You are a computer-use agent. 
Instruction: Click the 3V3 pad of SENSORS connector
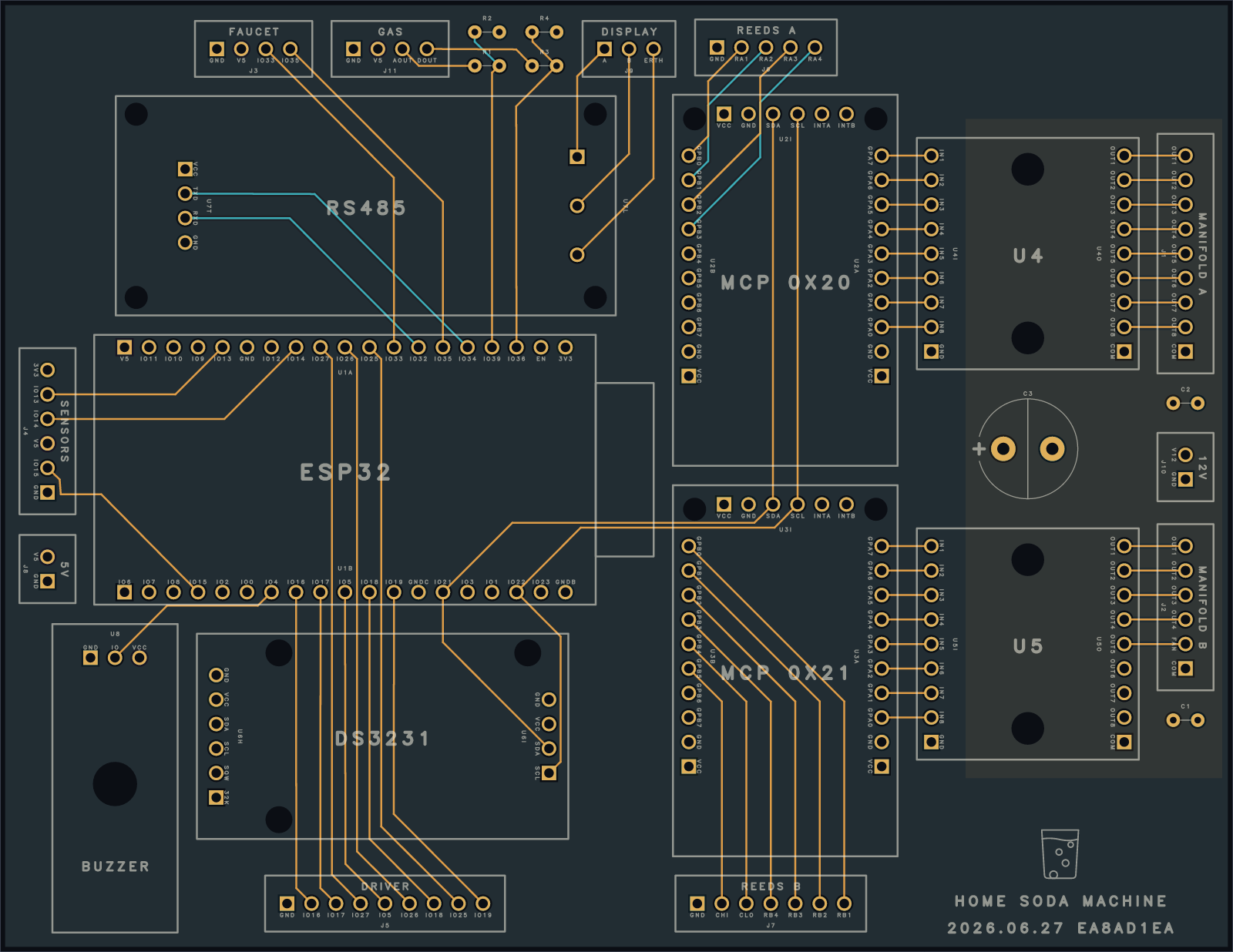[48, 370]
